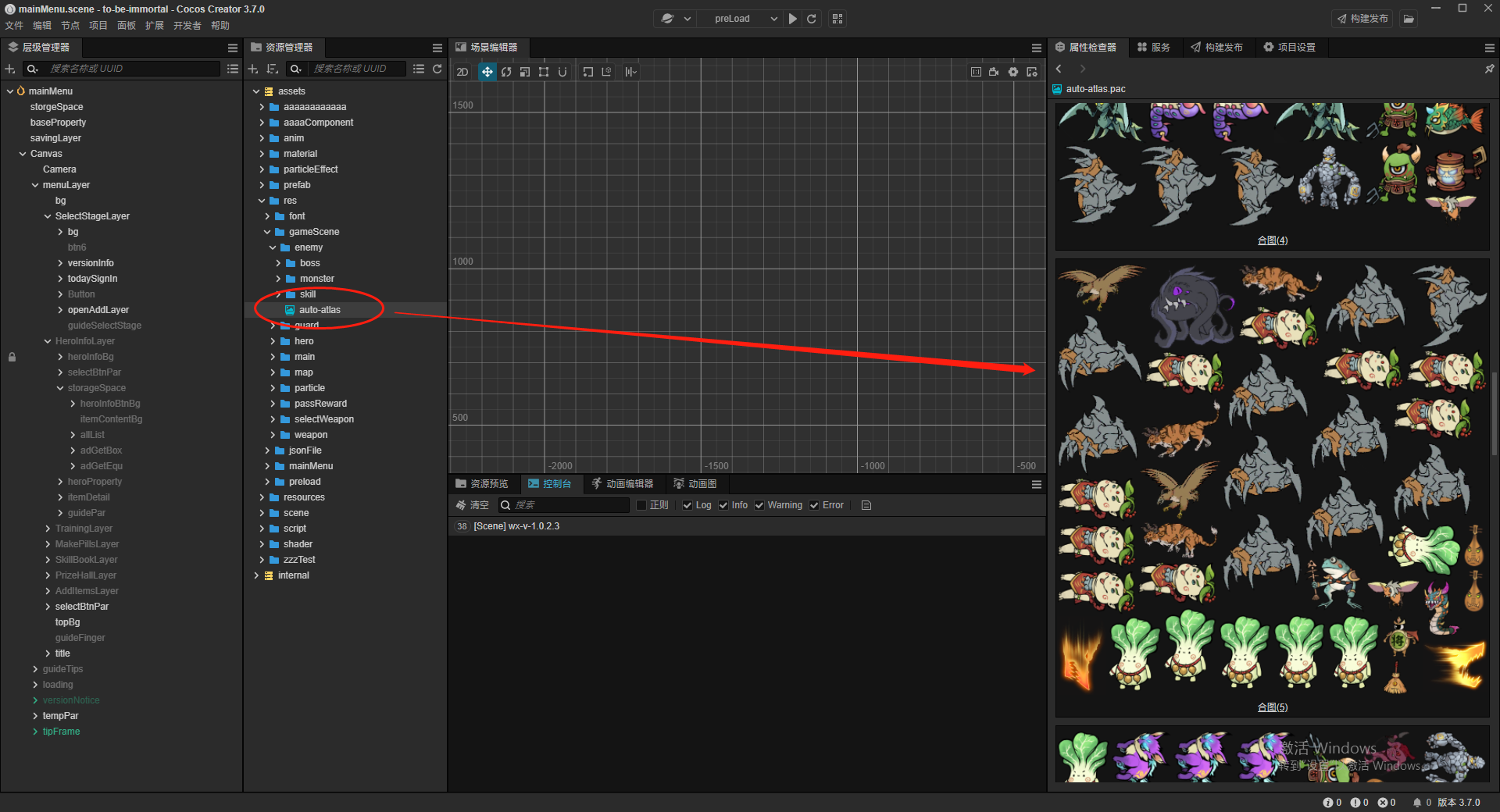The height and width of the screenshot is (812, 1500).
Task: Select the auto-atlas asset
Action: point(320,310)
